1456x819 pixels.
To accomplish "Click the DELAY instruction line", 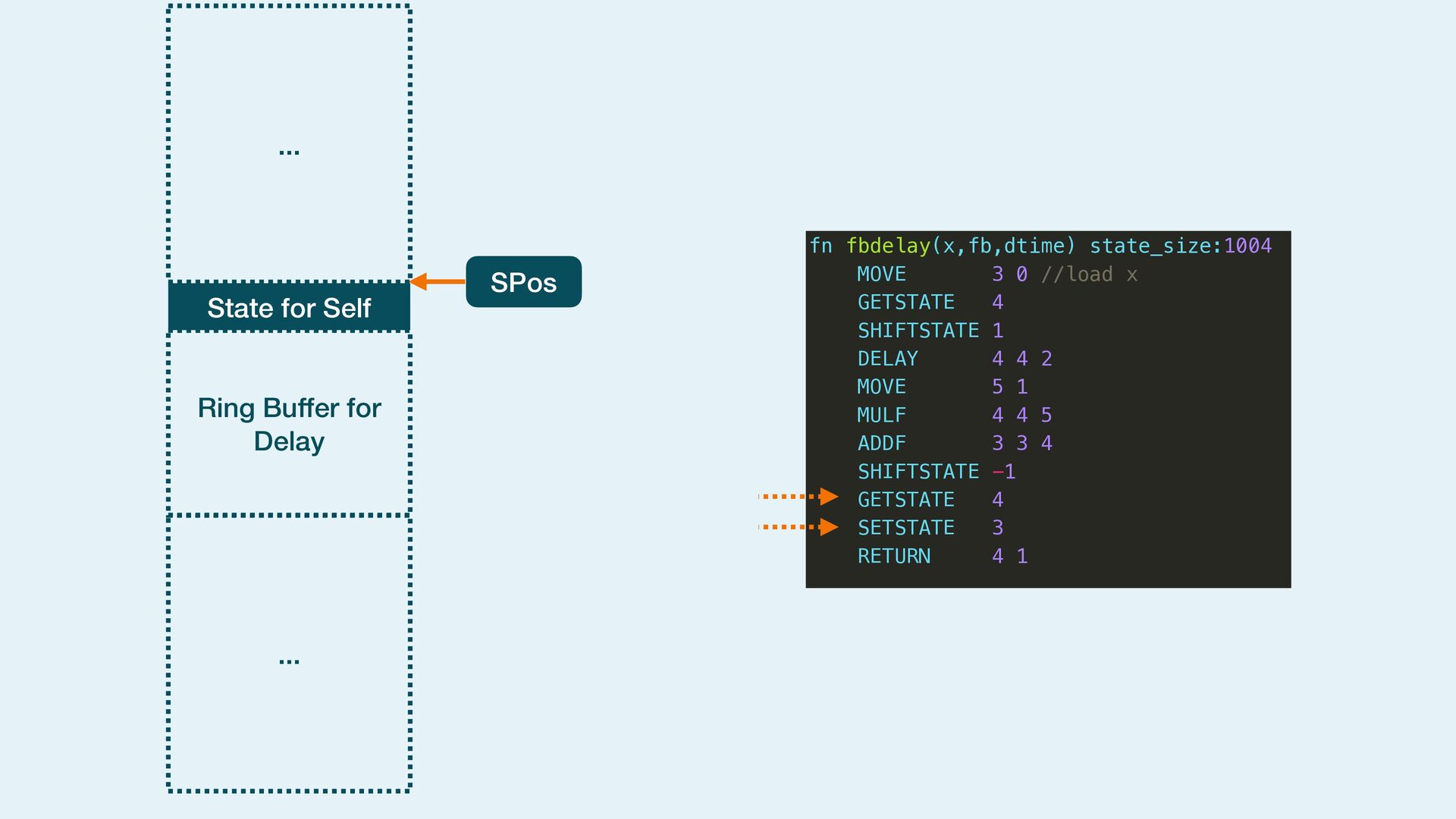I will tap(887, 359).
